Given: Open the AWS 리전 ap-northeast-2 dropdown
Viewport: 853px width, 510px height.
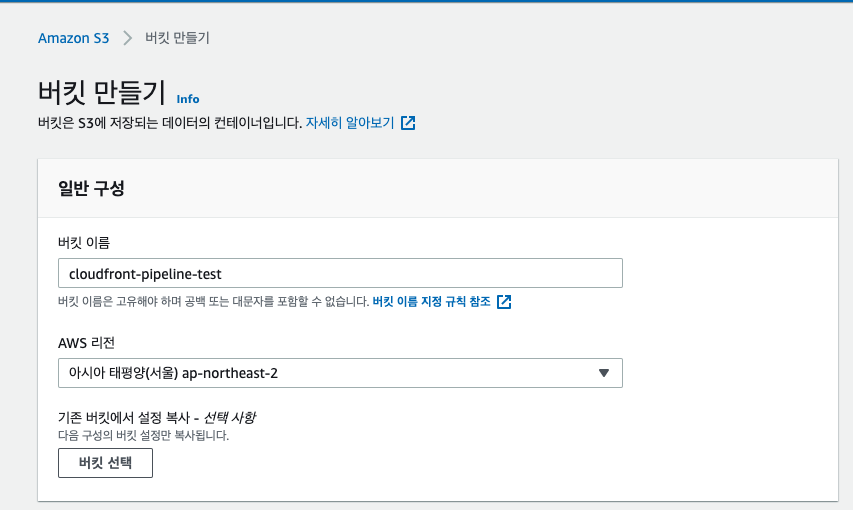Looking at the screenshot, I should pos(340,373).
